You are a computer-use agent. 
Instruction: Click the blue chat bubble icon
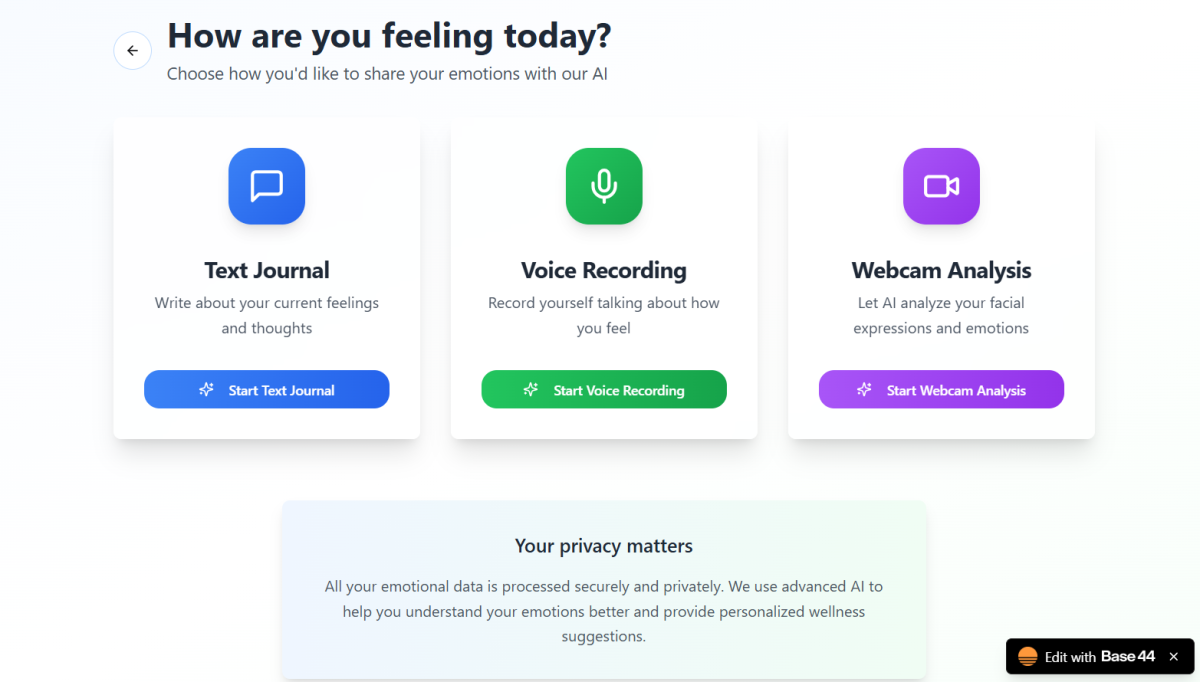point(267,186)
